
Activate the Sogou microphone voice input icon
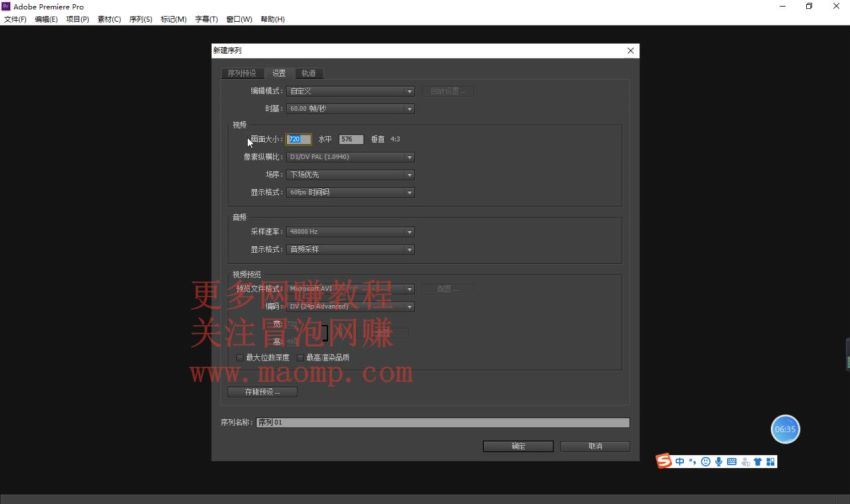(718, 461)
